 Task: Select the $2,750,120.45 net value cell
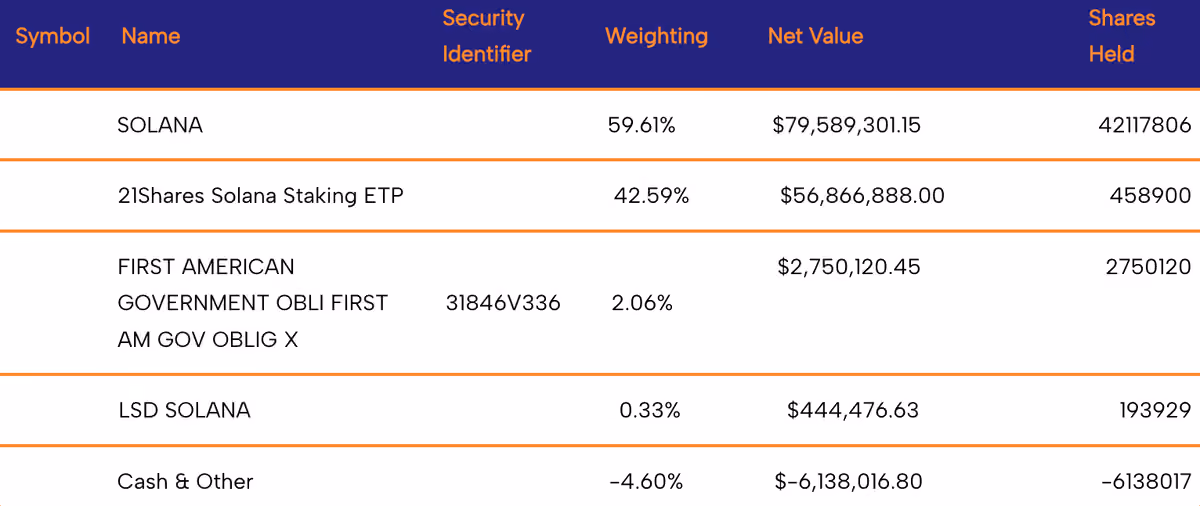point(849,268)
